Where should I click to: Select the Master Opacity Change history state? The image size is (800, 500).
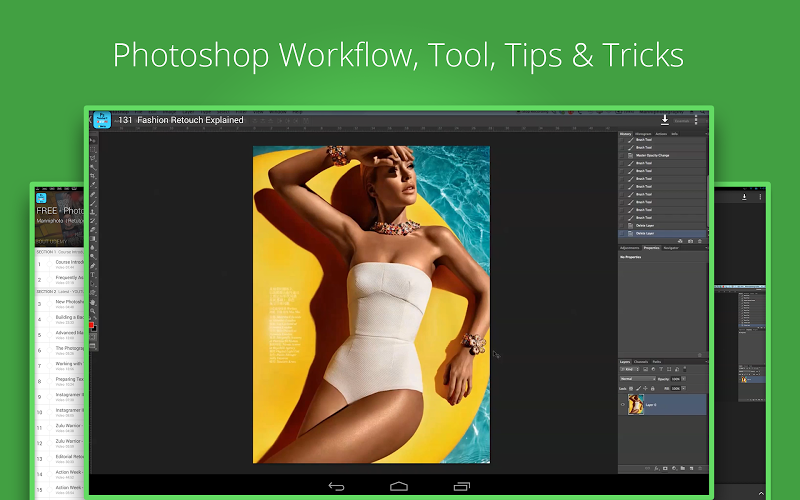tap(662, 156)
